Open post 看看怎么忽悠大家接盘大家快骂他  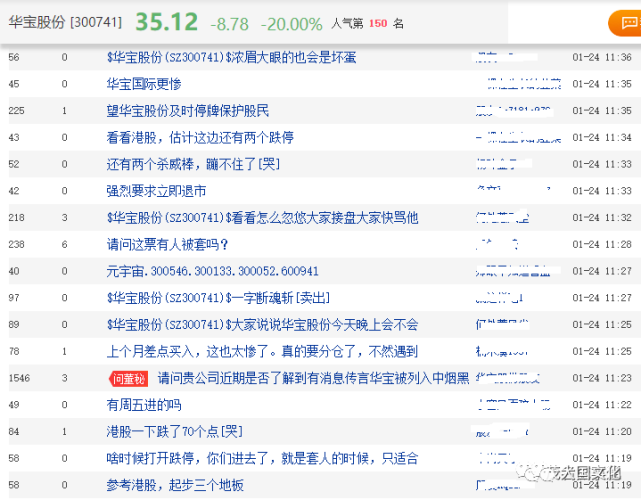[262, 218]
